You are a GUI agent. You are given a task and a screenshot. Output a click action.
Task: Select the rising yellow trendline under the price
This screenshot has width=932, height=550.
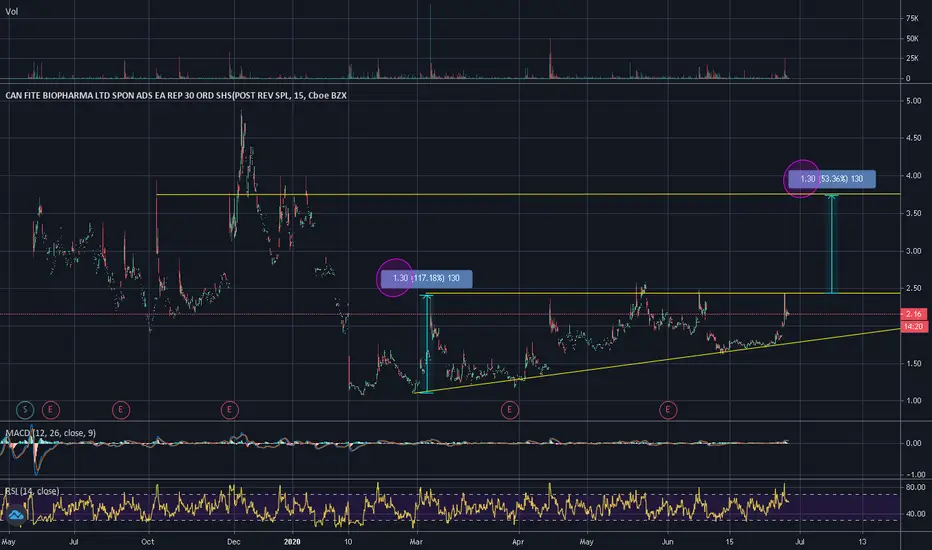pyautogui.click(x=657, y=360)
